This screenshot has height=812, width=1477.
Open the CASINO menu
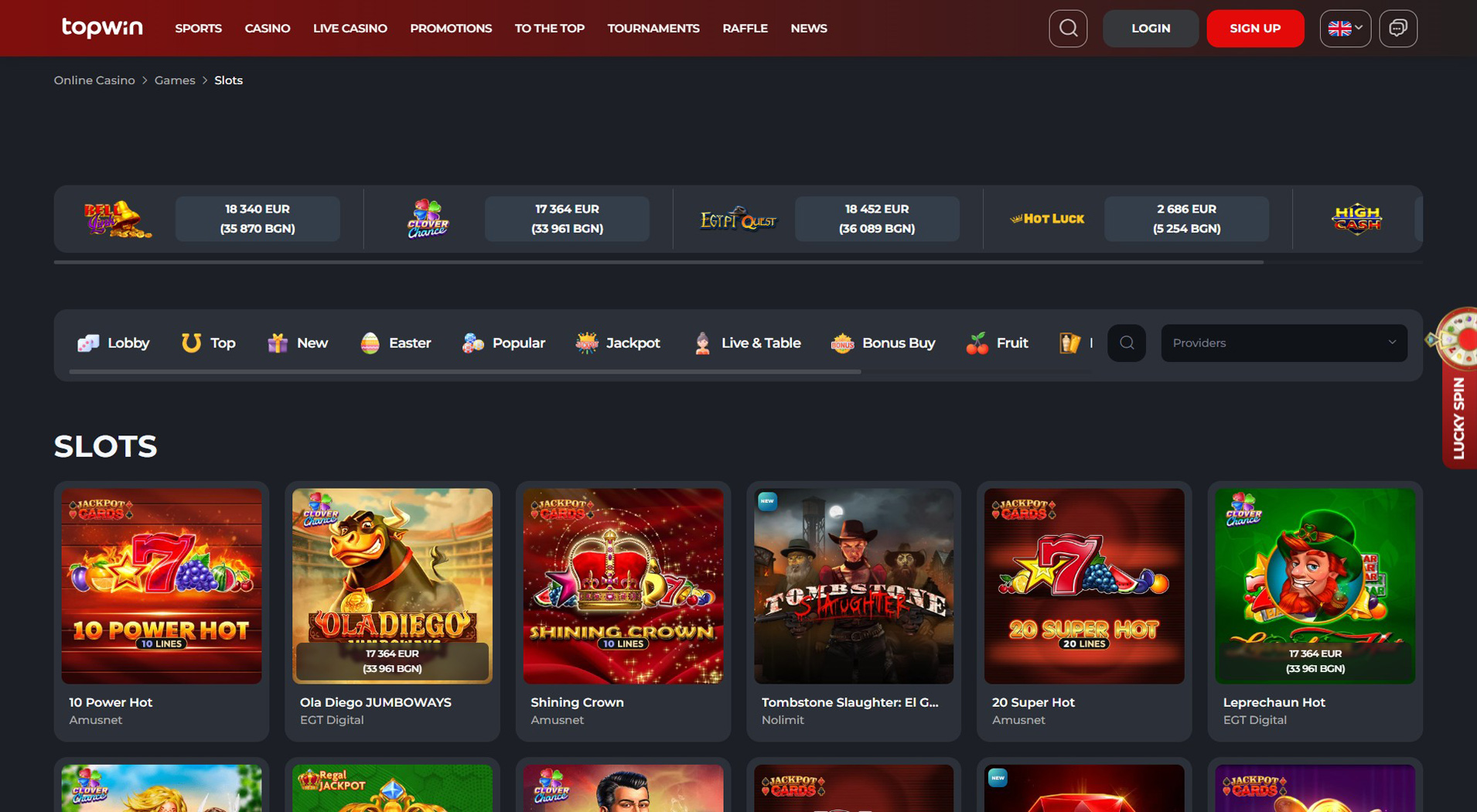[268, 29]
